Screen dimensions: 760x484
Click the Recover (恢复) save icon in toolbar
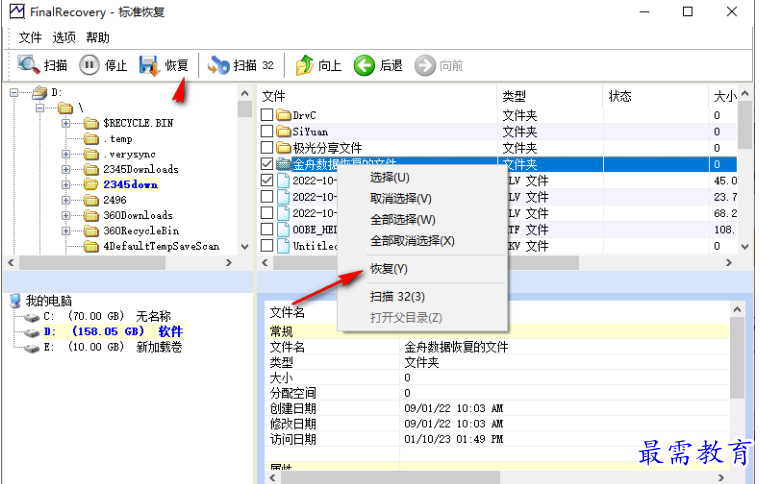pyautogui.click(x=149, y=65)
